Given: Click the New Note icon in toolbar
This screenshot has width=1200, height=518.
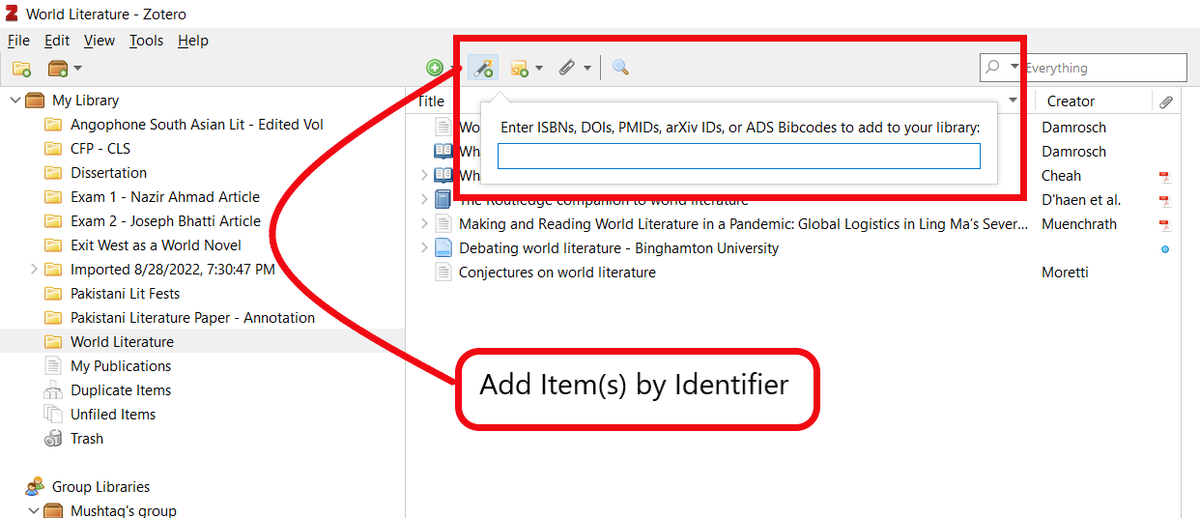Looking at the screenshot, I should 519,68.
